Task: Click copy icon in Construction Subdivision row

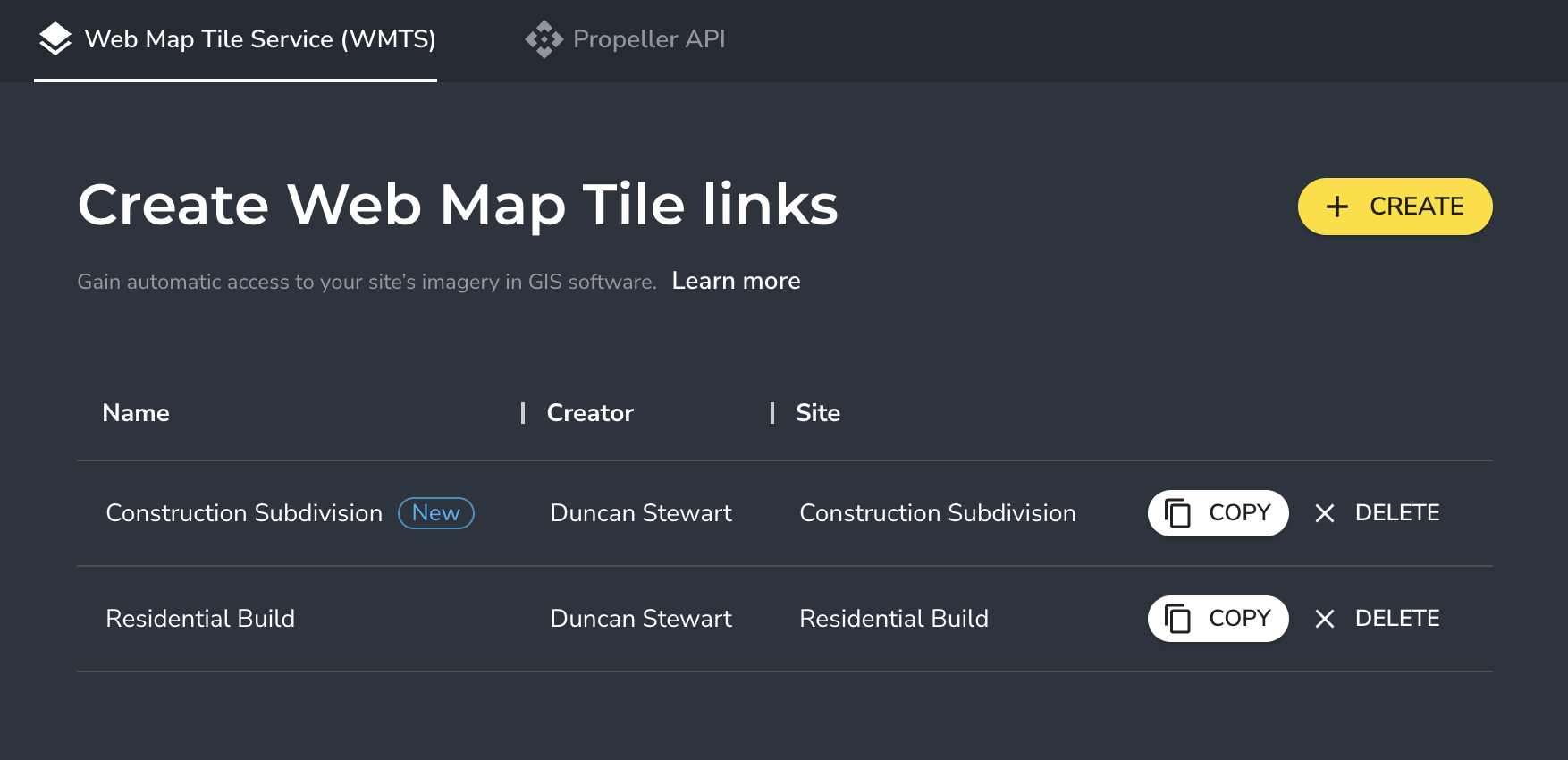Action: tap(1177, 513)
